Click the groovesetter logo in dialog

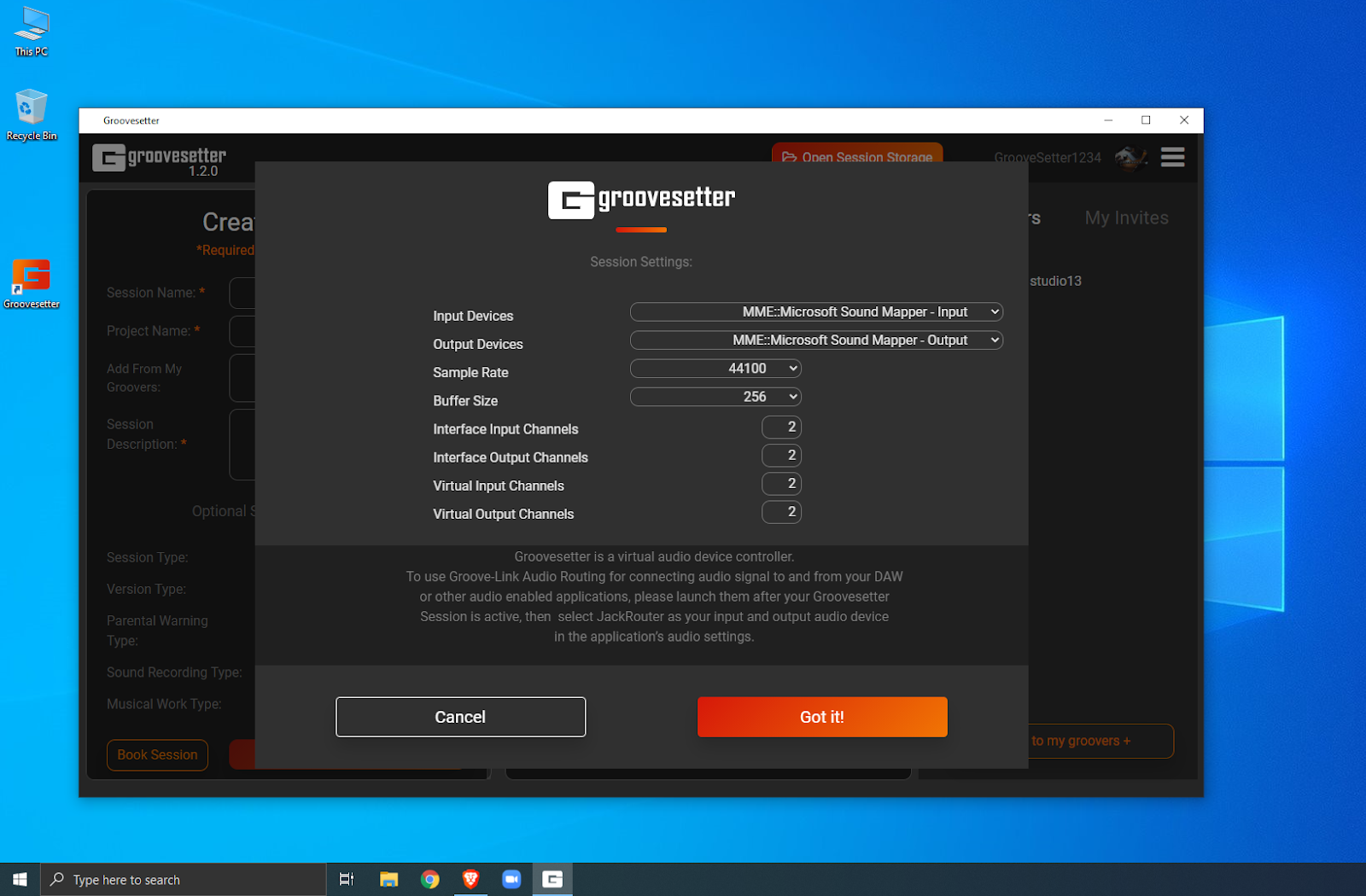tap(641, 200)
